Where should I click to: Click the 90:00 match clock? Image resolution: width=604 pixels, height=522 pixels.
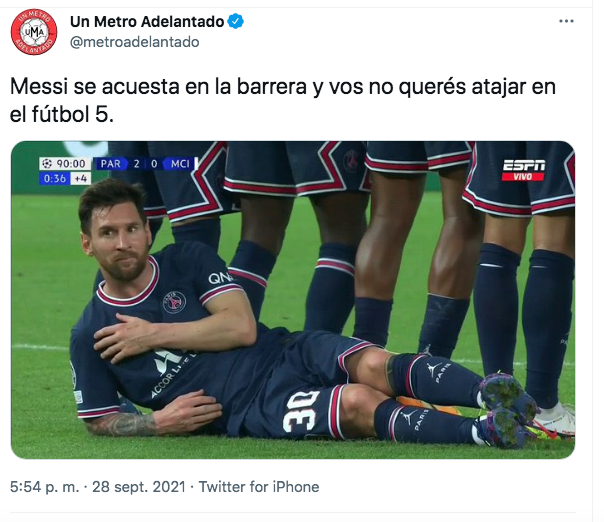click(70, 164)
